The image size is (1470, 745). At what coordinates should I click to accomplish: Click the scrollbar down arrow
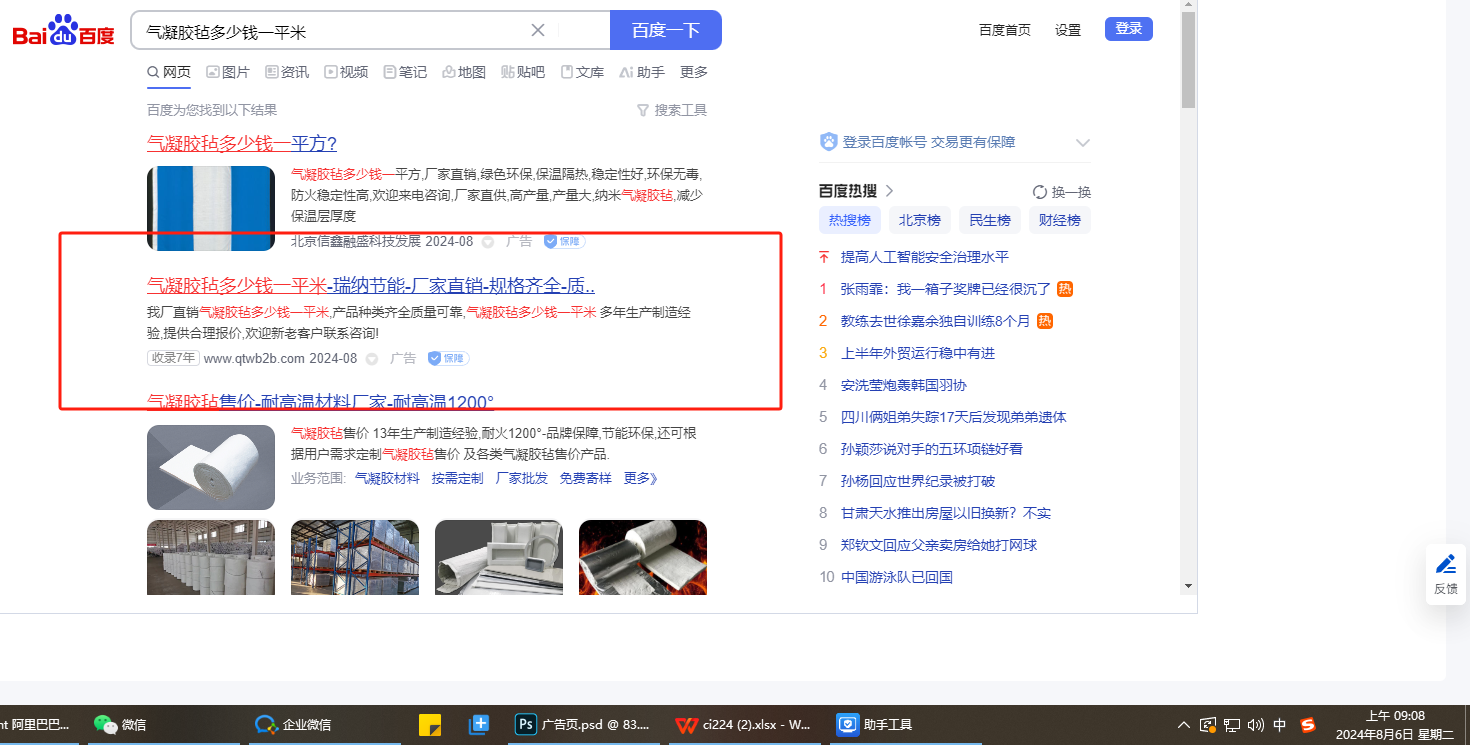point(1188,585)
